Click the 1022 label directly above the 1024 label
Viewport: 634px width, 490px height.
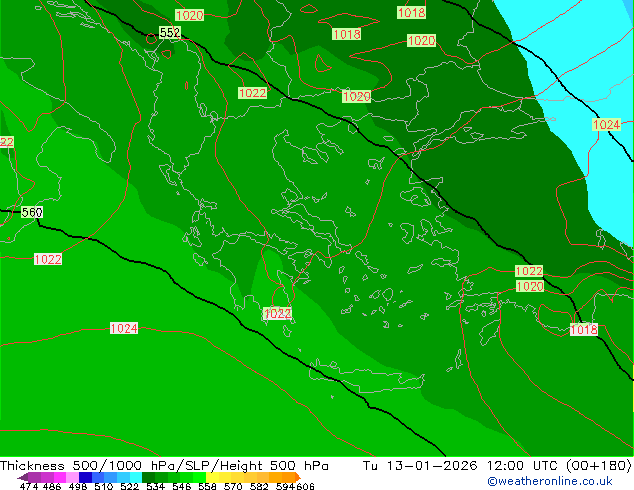[x=48, y=259]
